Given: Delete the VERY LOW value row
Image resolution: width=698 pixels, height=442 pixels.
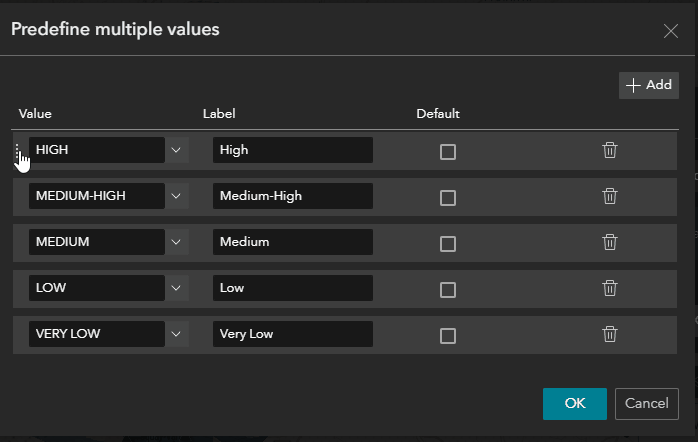Looking at the screenshot, I should 610,334.
